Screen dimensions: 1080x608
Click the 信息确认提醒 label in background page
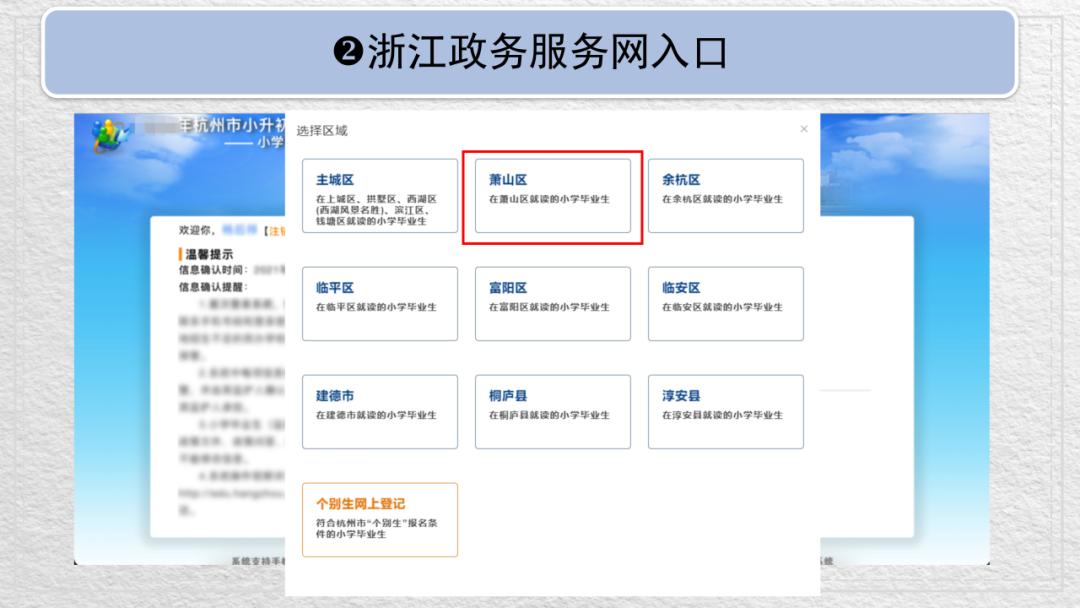[213, 286]
